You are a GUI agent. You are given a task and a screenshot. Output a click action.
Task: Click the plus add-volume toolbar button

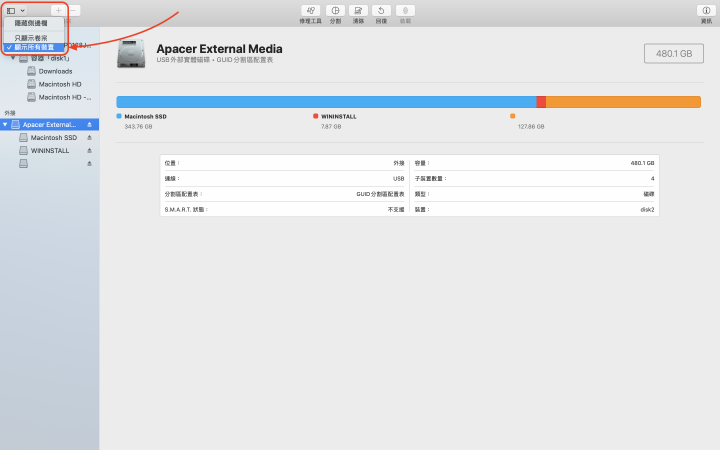coord(58,10)
